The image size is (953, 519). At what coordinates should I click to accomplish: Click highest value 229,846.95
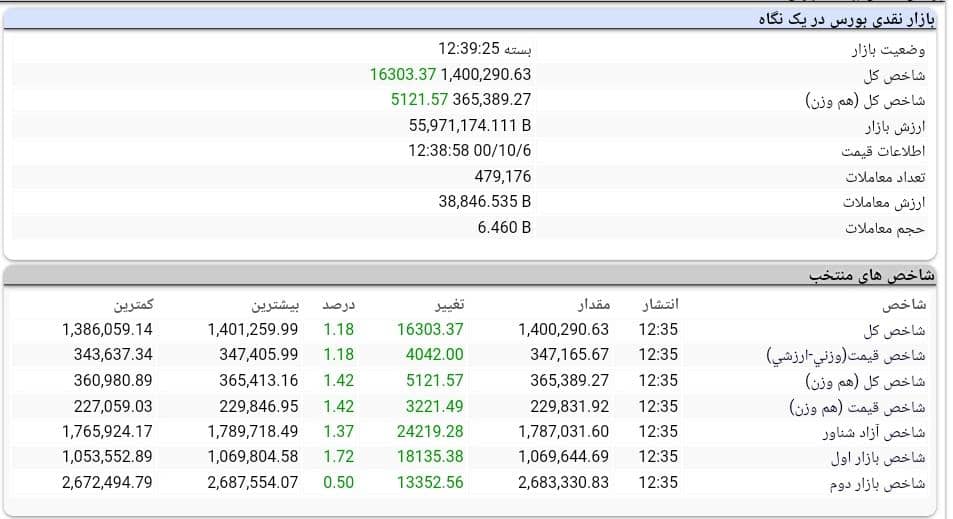point(259,406)
